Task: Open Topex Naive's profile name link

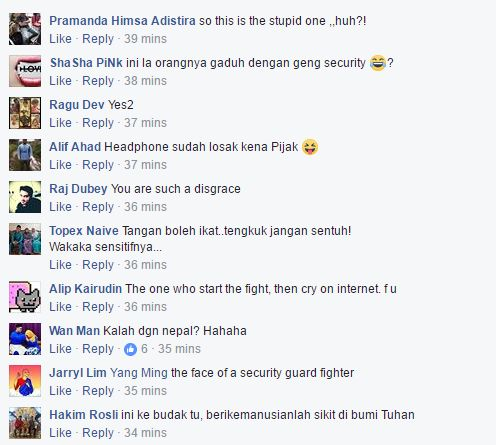Action: click(84, 231)
